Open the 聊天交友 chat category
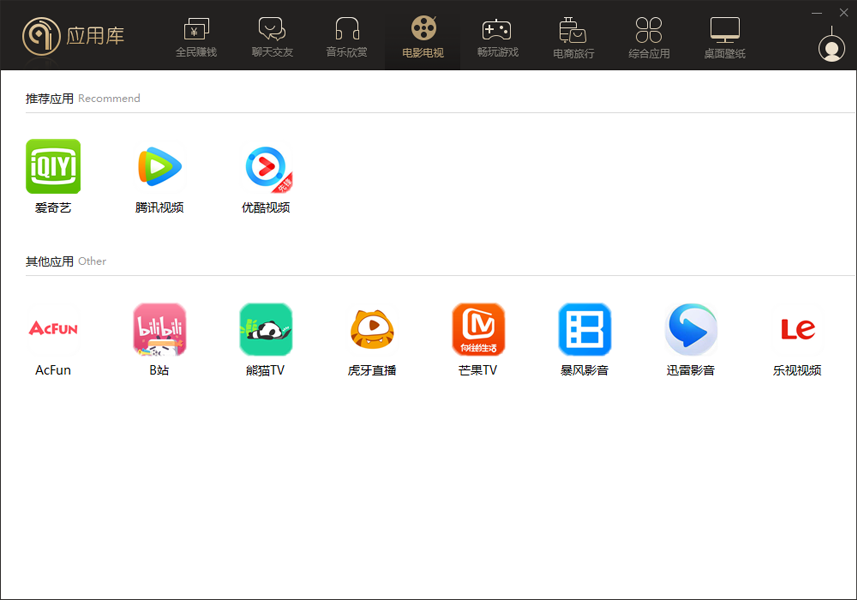The width and height of the screenshot is (857, 600). (272, 37)
